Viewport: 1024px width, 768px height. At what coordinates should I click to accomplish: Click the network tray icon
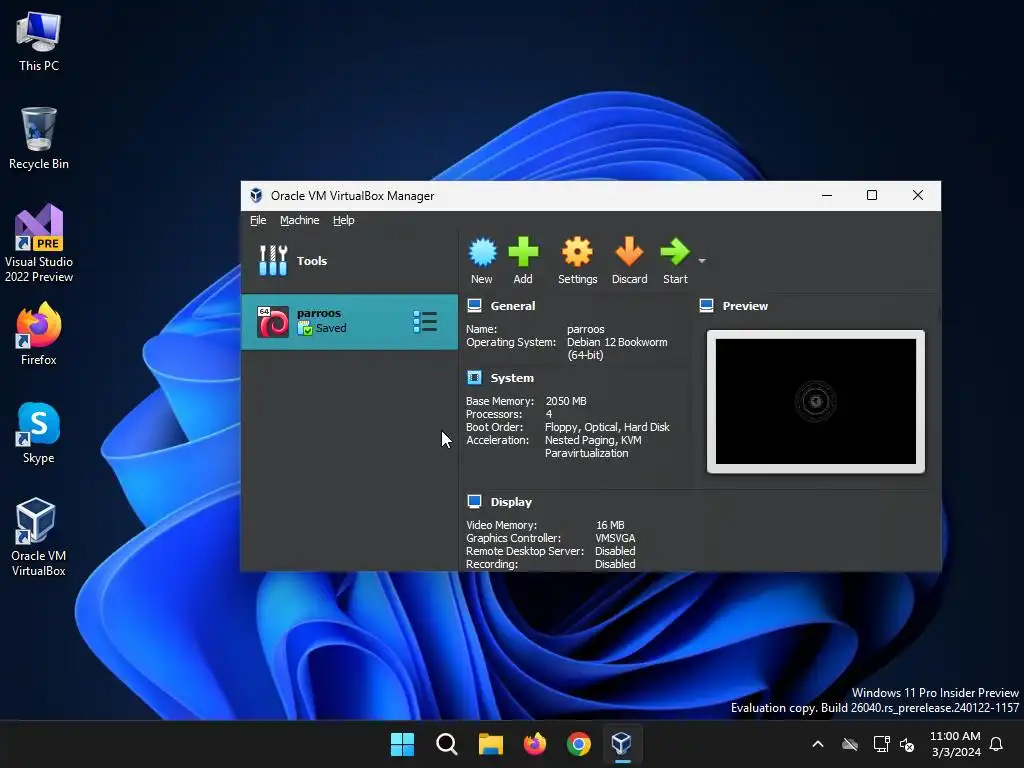881,744
